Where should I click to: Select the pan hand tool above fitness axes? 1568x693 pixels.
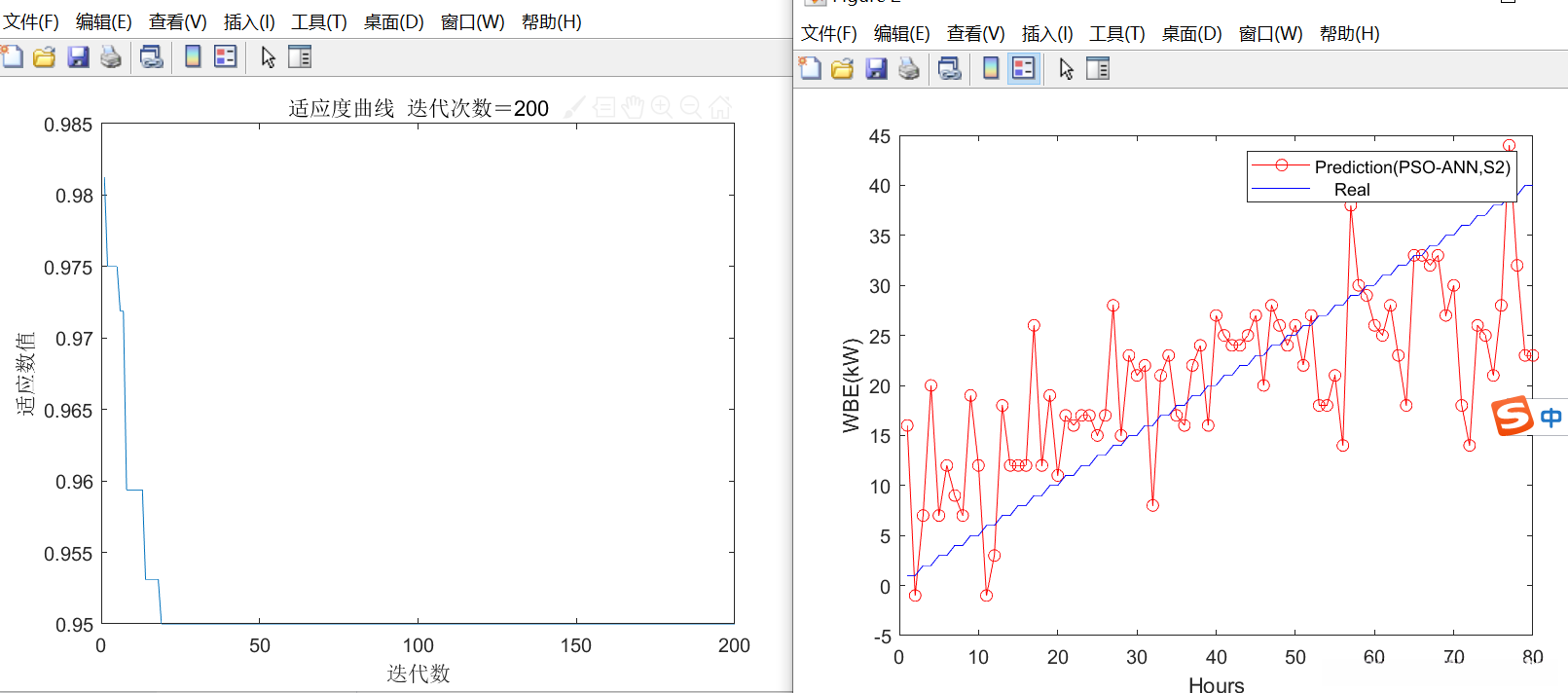634,107
